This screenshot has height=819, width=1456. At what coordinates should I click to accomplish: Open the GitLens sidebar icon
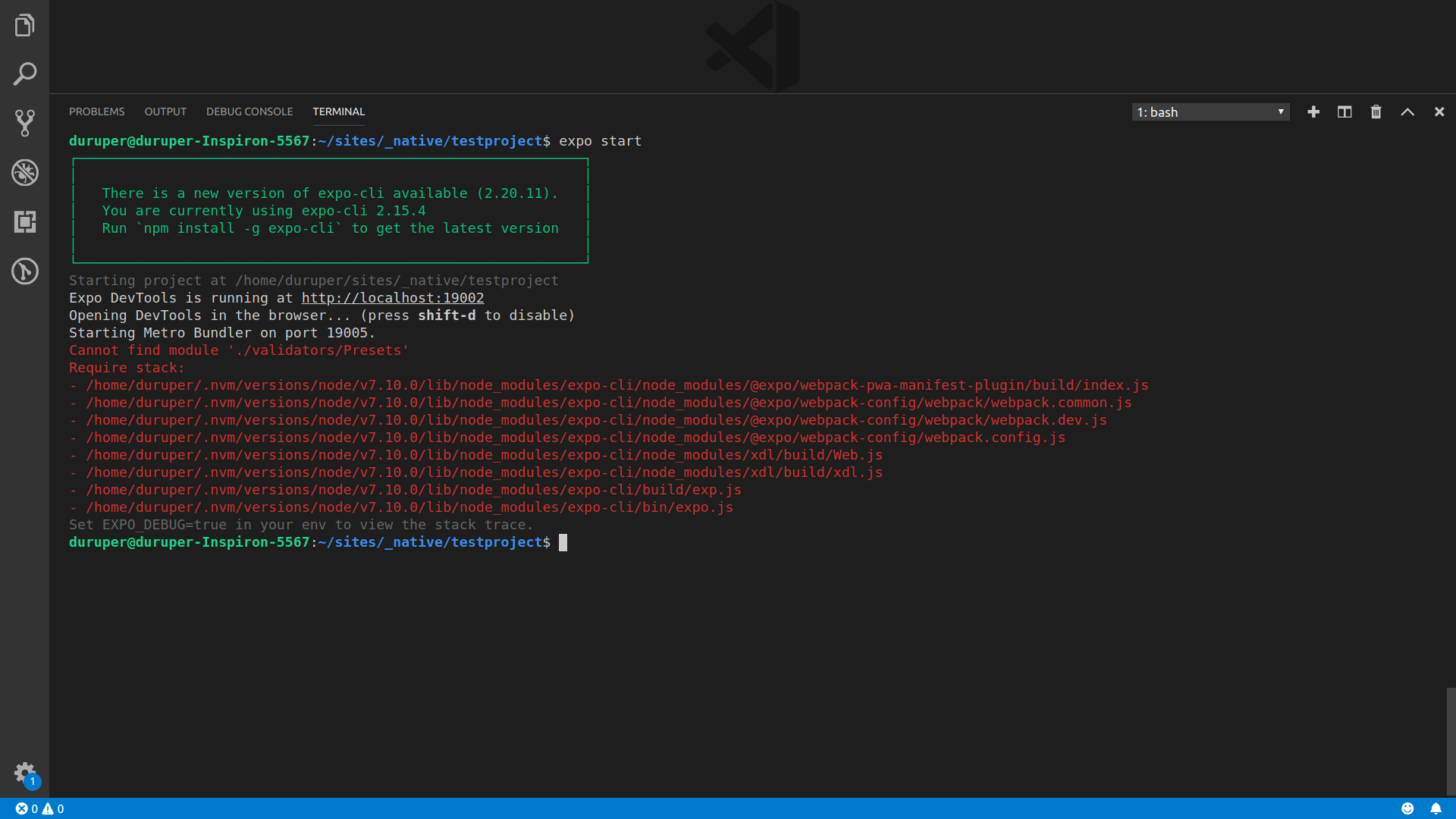pyautogui.click(x=24, y=271)
